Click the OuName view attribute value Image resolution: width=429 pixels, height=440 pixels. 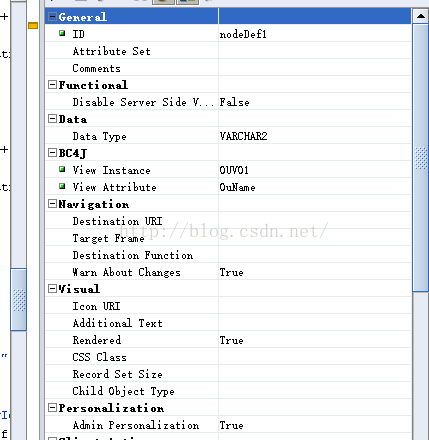pos(237,187)
